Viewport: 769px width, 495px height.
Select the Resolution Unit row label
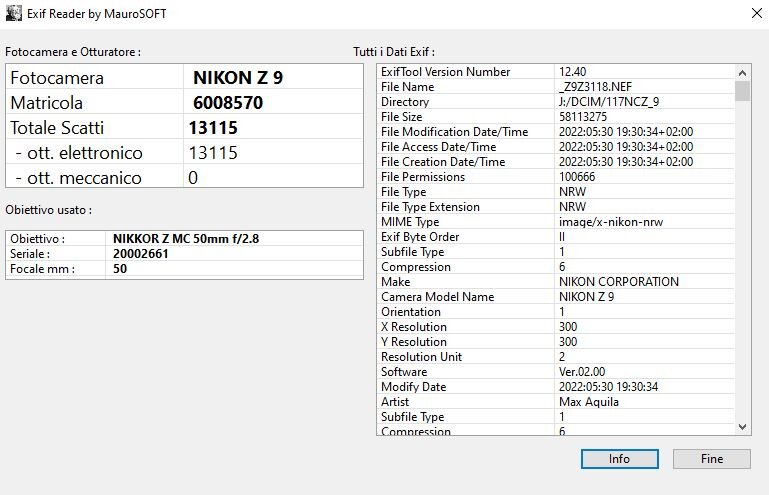click(422, 357)
